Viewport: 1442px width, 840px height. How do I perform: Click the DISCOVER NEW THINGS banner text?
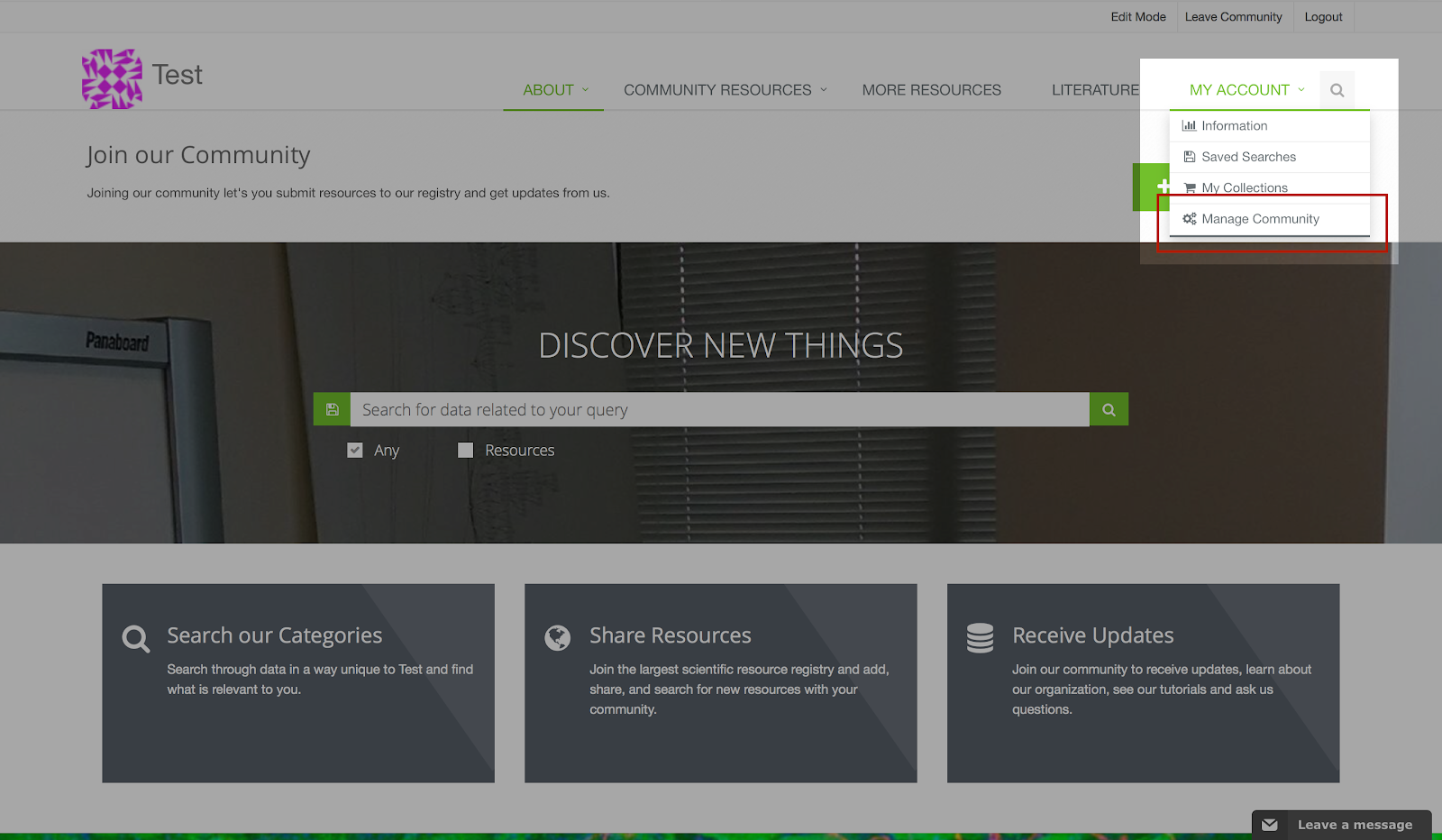click(721, 345)
